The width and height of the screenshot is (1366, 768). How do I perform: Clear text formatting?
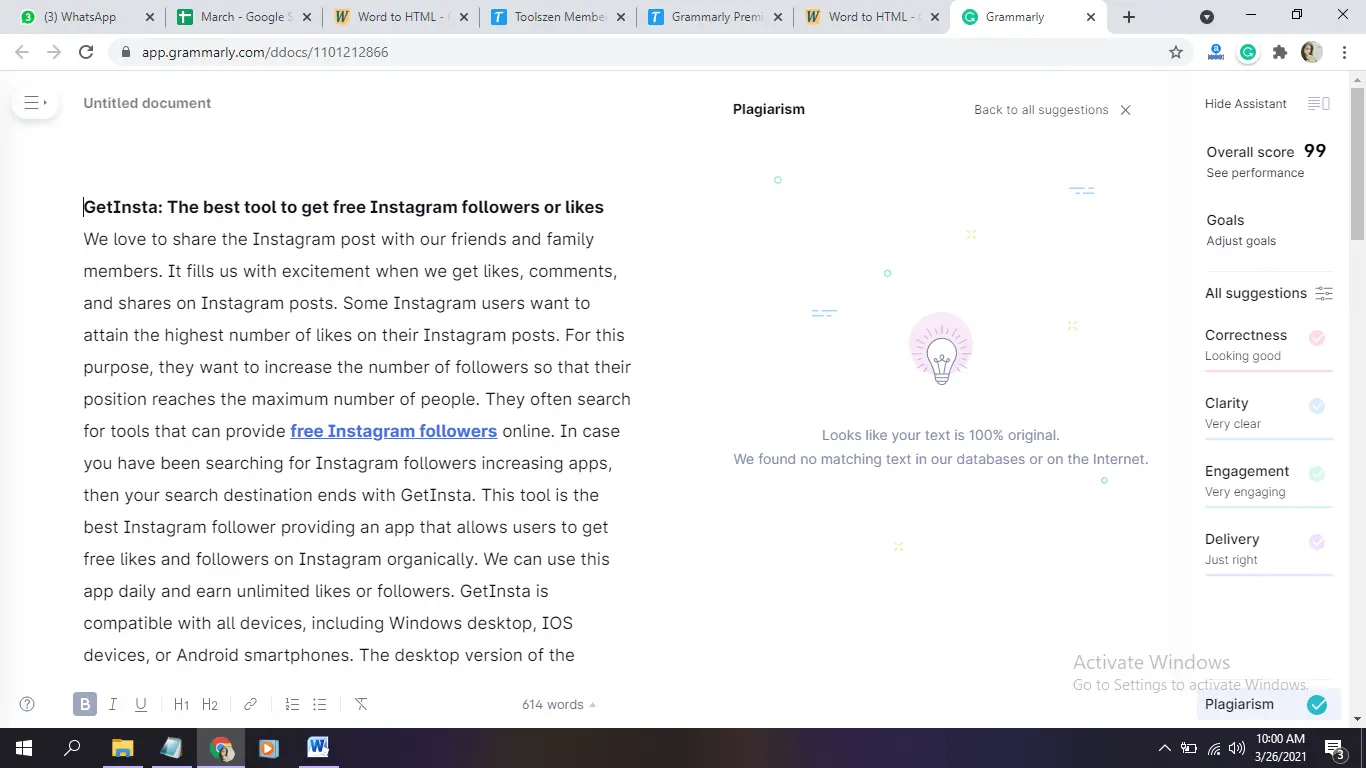[361, 704]
